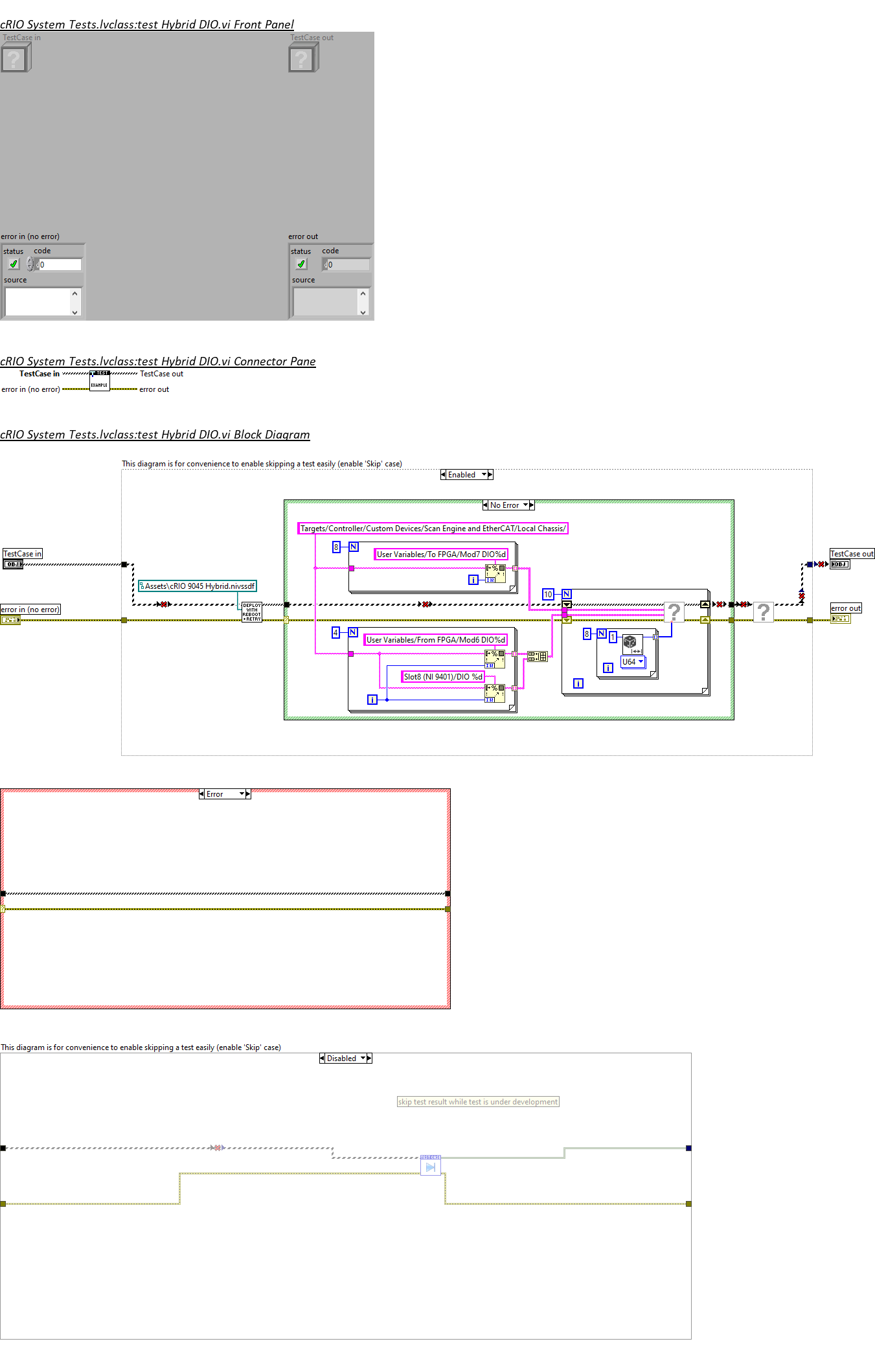
Task: Click the numeric constant 4 loop count
Action: (335, 633)
